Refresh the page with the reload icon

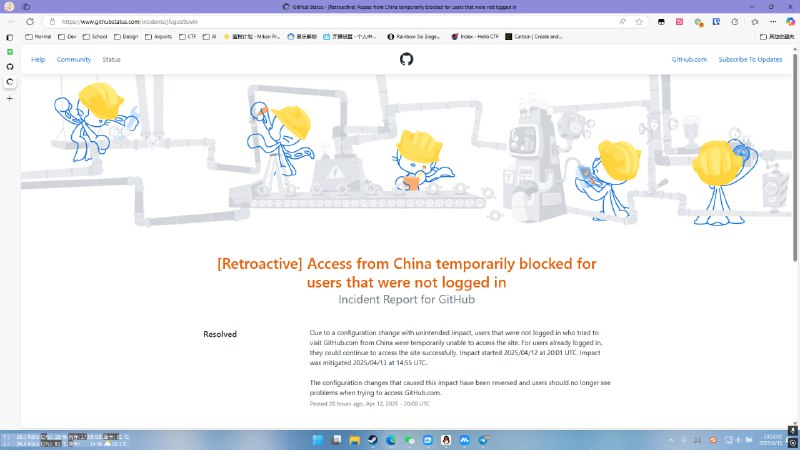[x=29, y=21]
